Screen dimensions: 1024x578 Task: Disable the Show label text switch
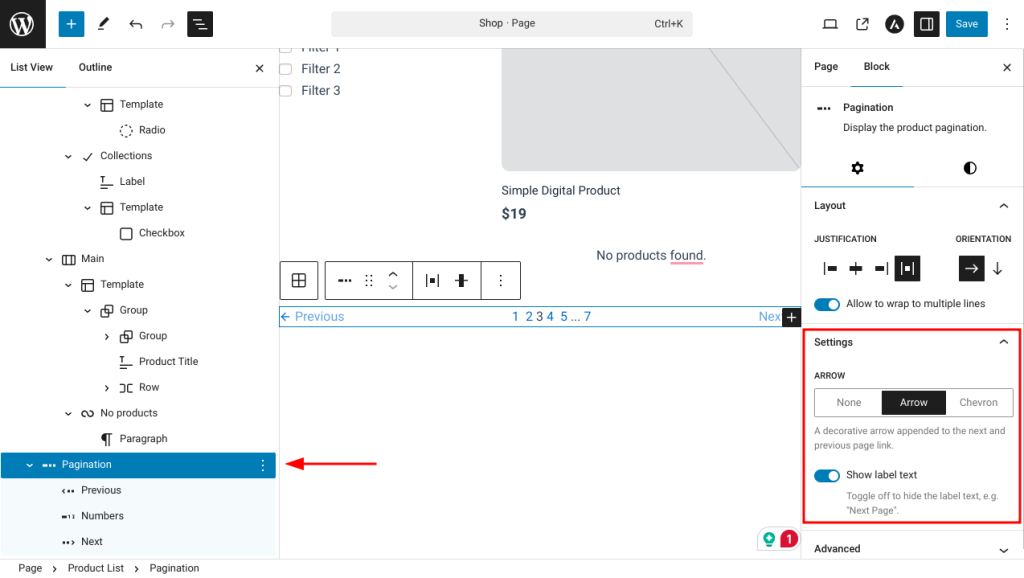827,476
